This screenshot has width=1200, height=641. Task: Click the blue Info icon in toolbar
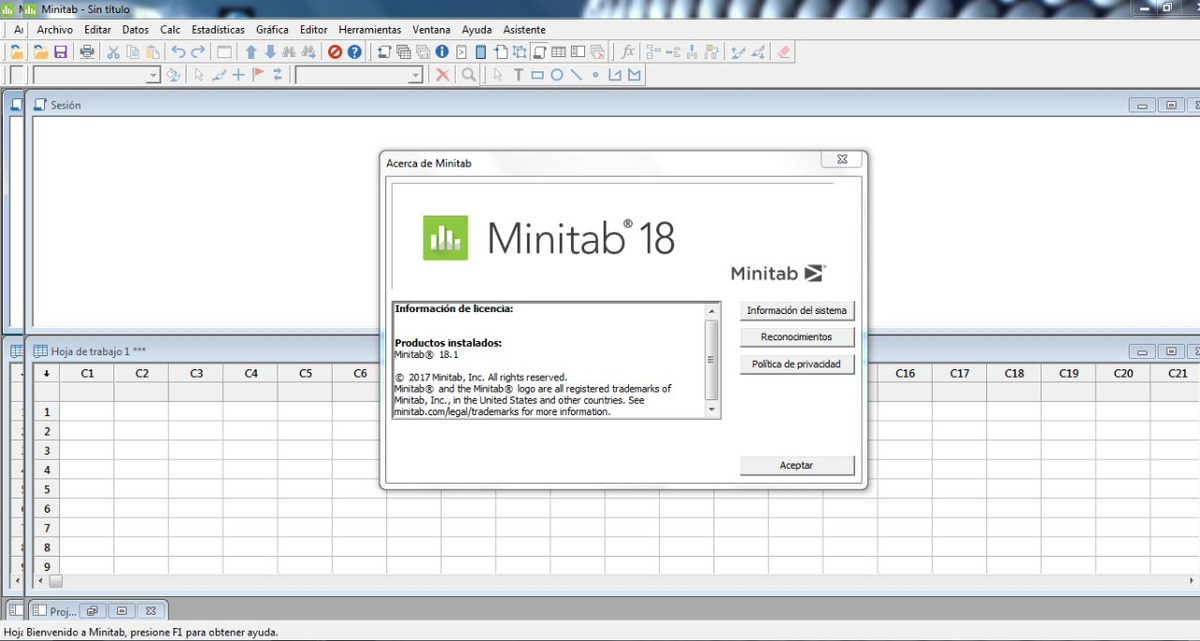point(441,52)
